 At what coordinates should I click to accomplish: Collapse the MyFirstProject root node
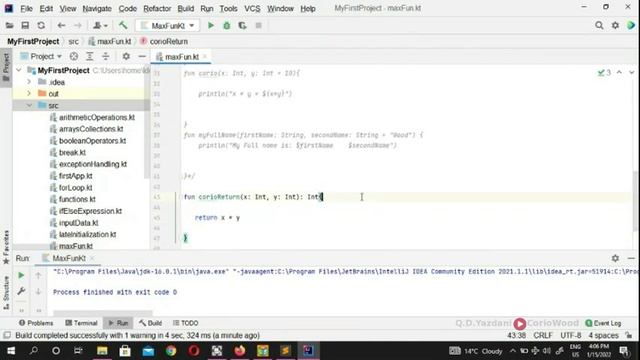point(19,70)
